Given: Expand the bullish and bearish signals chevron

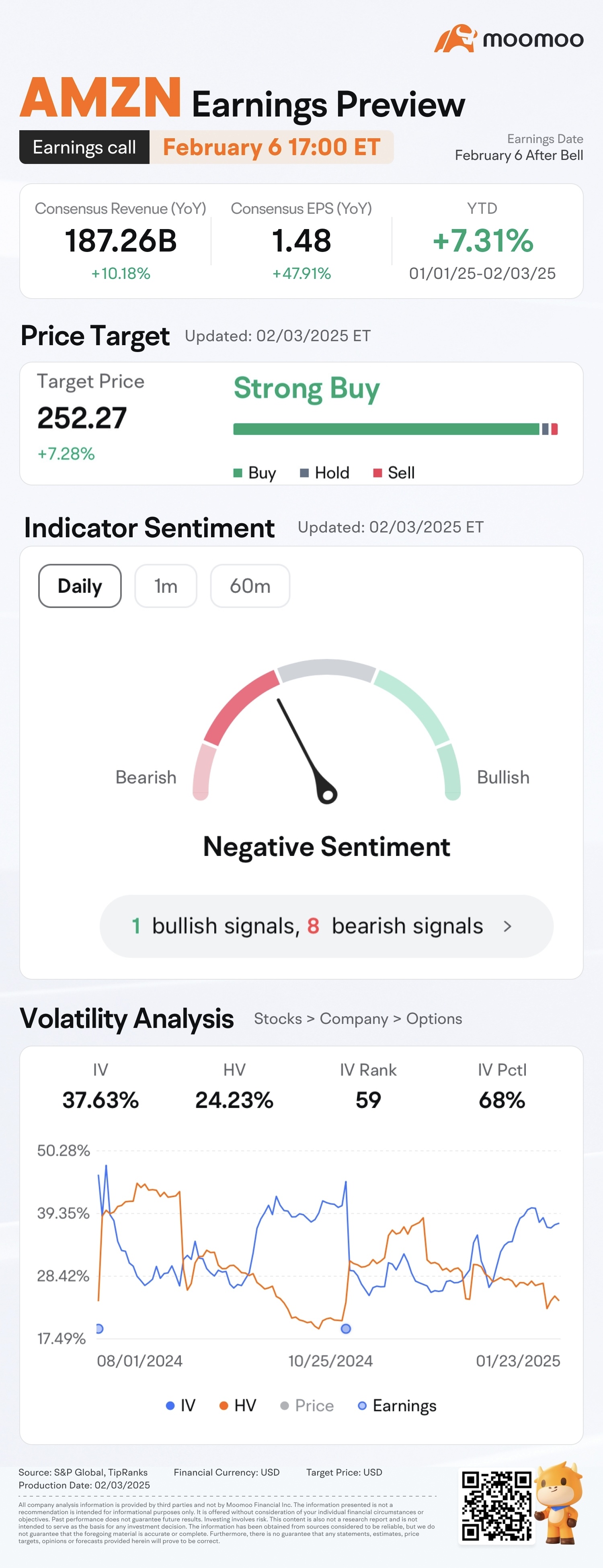Looking at the screenshot, I should coord(507,926).
